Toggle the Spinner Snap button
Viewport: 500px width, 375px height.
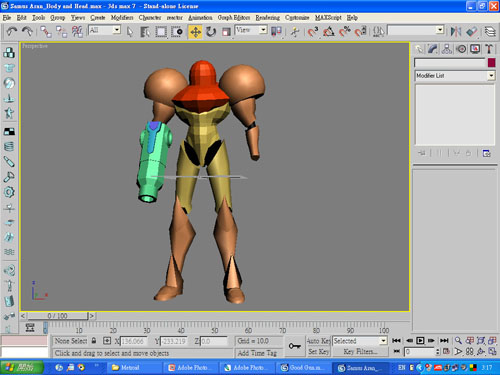pos(361,32)
